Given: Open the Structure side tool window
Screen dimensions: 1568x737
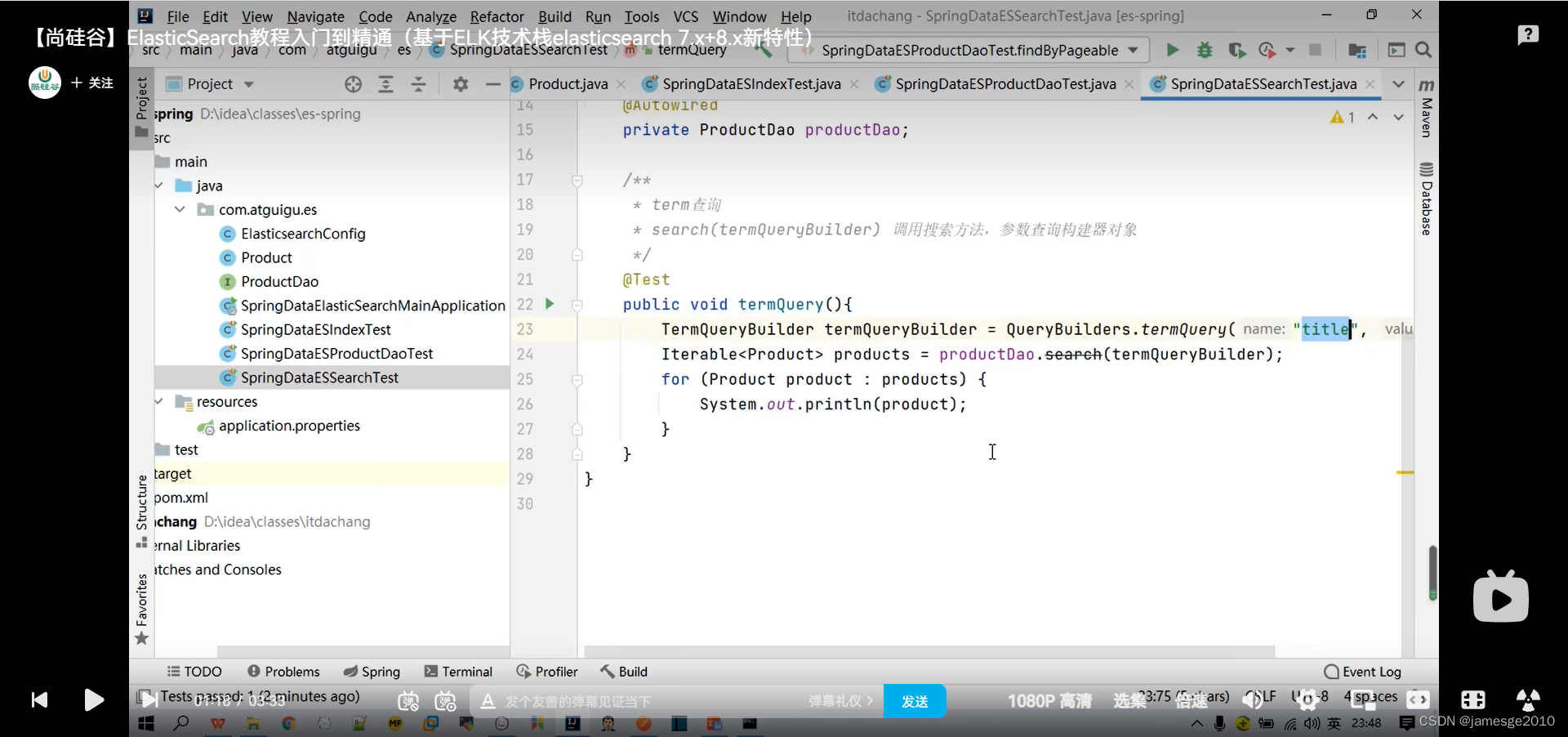Looking at the screenshot, I should point(141,511).
